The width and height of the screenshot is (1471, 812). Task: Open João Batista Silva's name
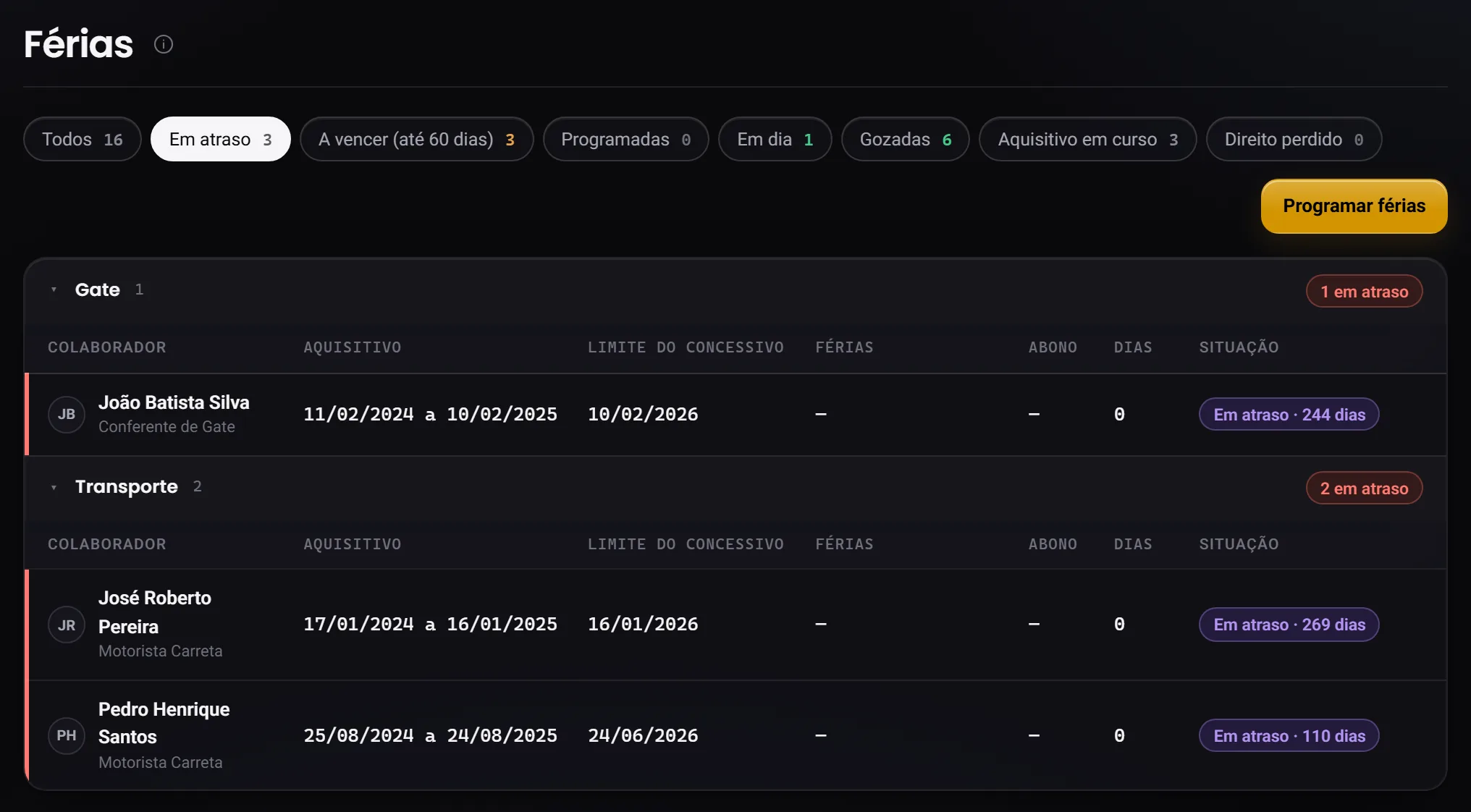[174, 402]
